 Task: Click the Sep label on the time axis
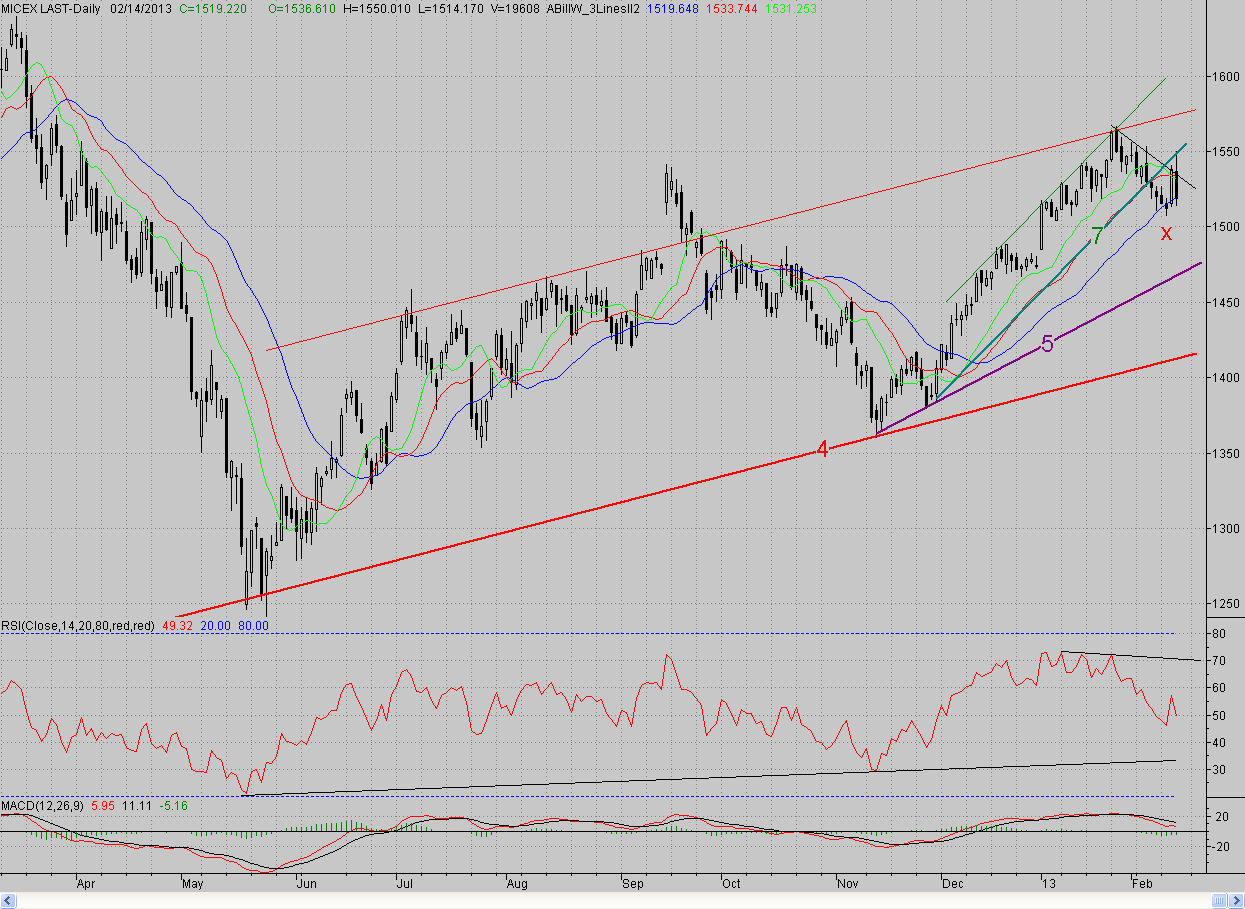pyautogui.click(x=632, y=884)
